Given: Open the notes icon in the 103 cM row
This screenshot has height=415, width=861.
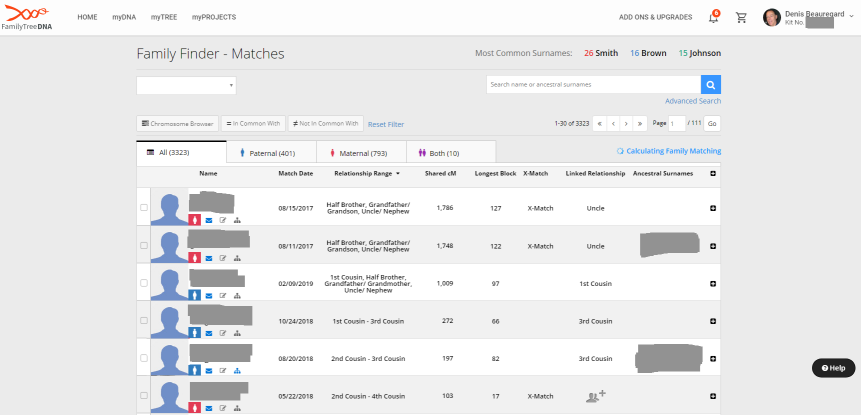Looking at the screenshot, I should pyautogui.click(x=223, y=408).
